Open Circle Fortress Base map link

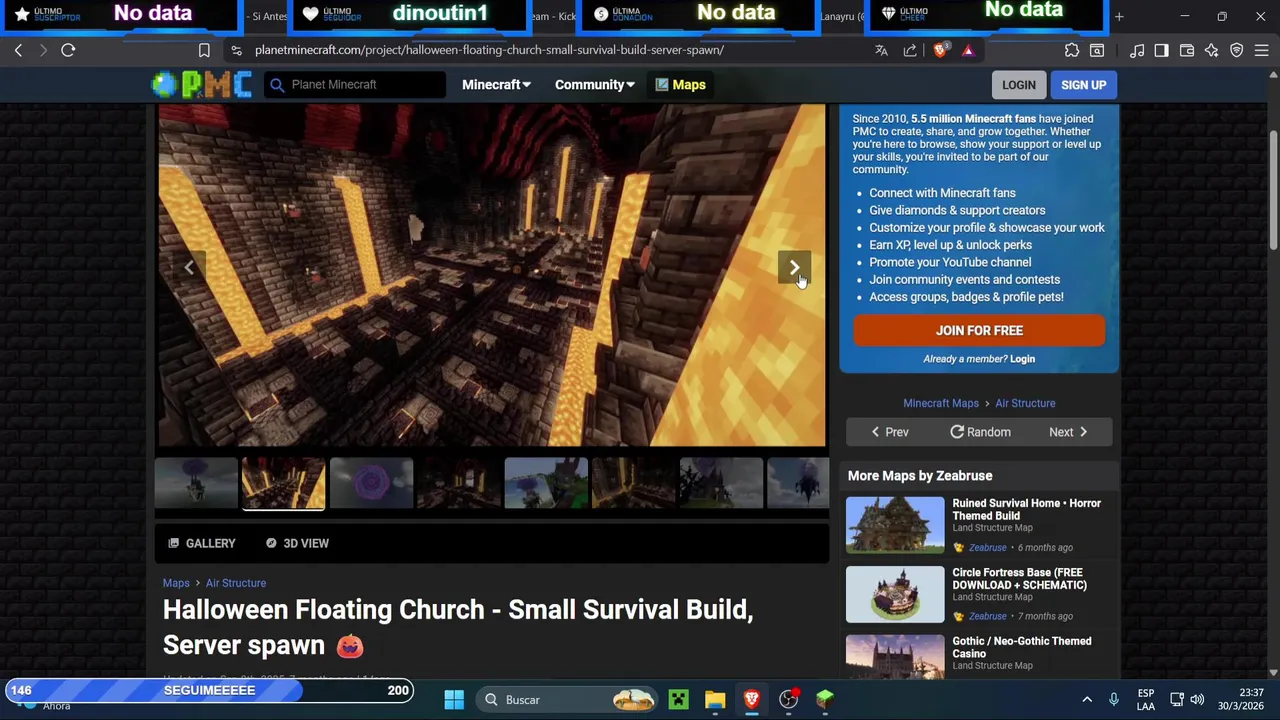pyautogui.click(x=1019, y=578)
